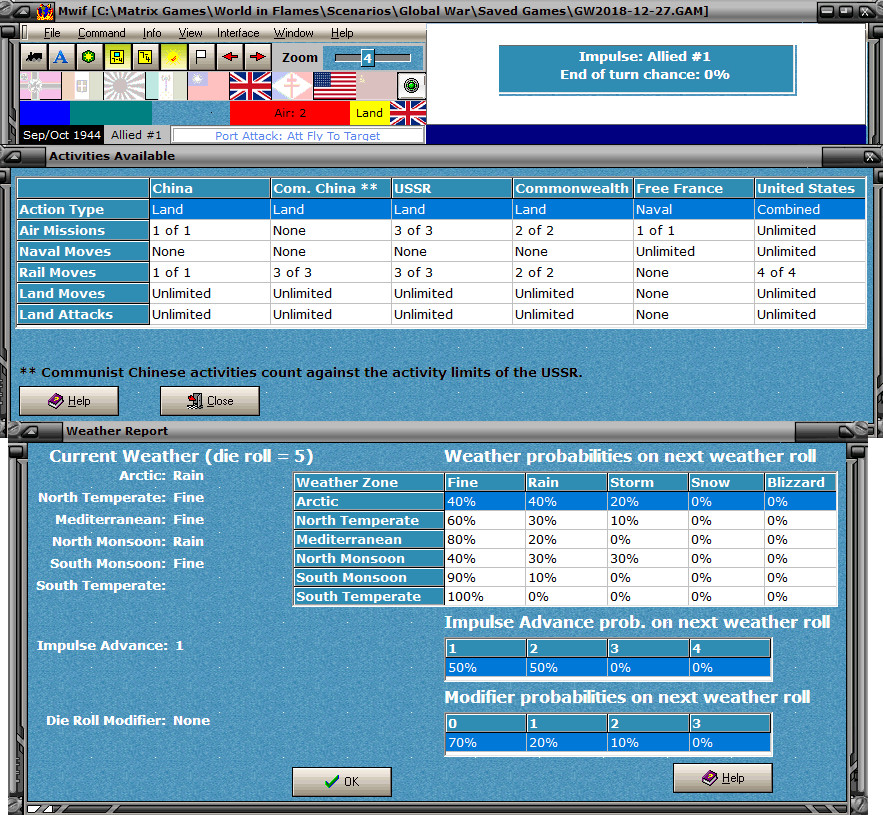Select the USSR column header
This screenshot has width=883, height=815.
(x=452, y=189)
